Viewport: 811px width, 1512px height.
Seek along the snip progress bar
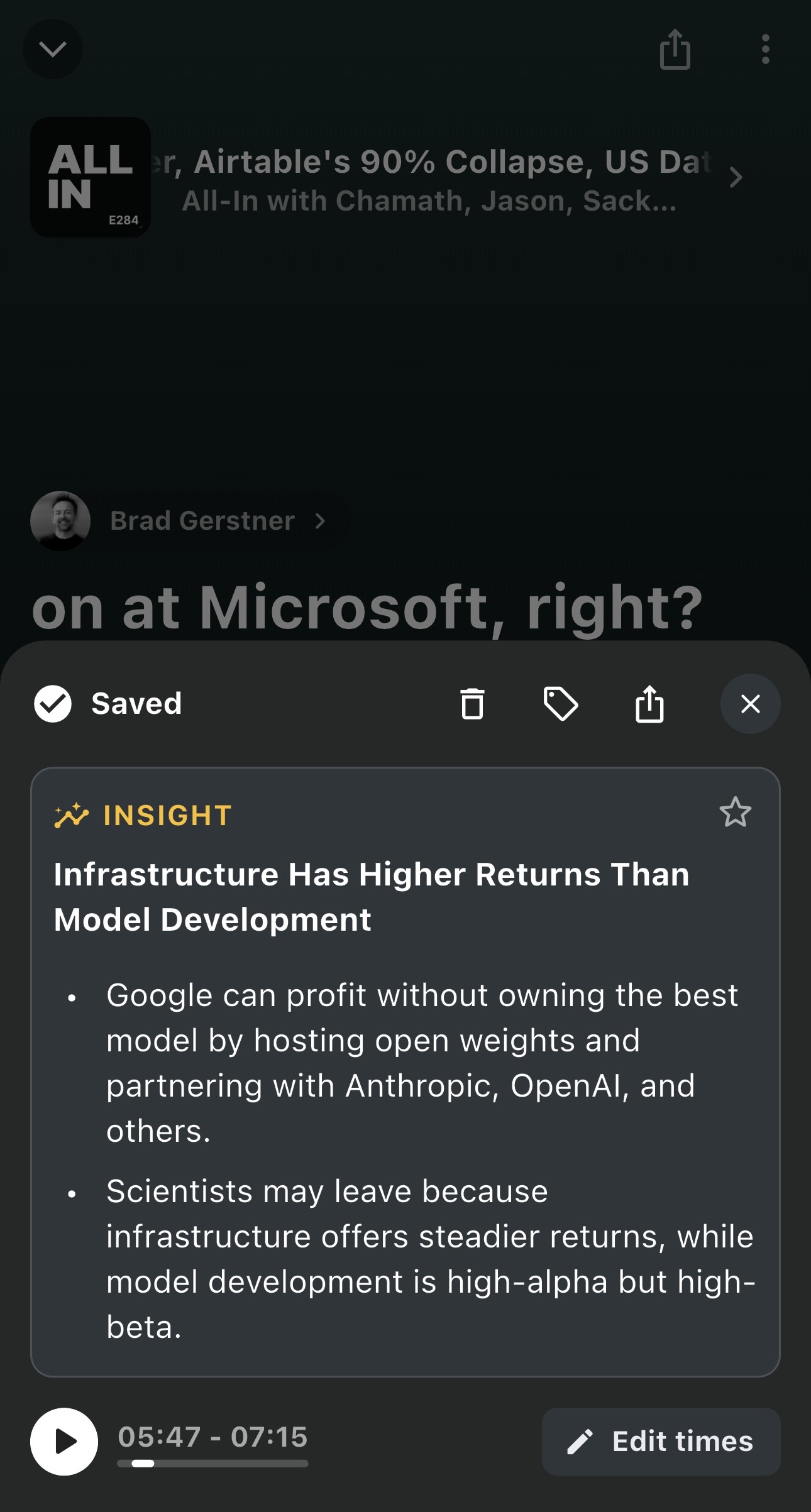tap(212, 1464)
